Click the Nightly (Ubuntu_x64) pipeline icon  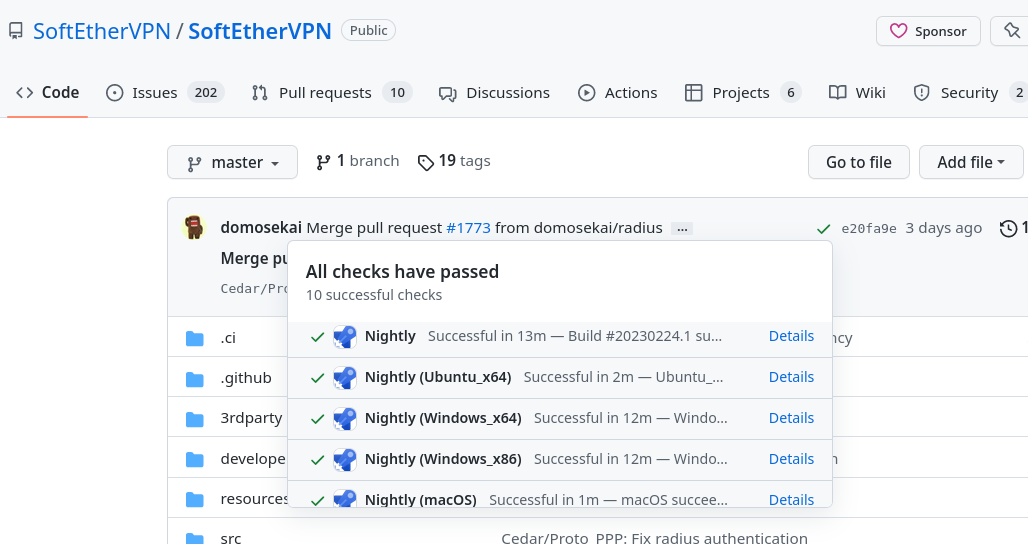[345, 378]
